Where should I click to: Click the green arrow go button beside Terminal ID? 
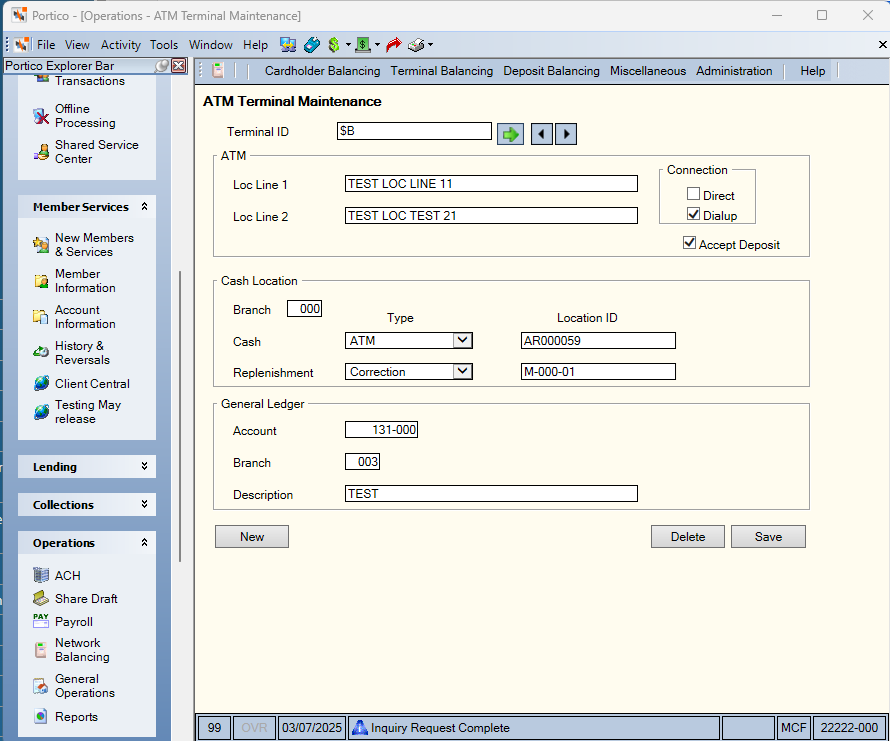(x=510, y=134)
